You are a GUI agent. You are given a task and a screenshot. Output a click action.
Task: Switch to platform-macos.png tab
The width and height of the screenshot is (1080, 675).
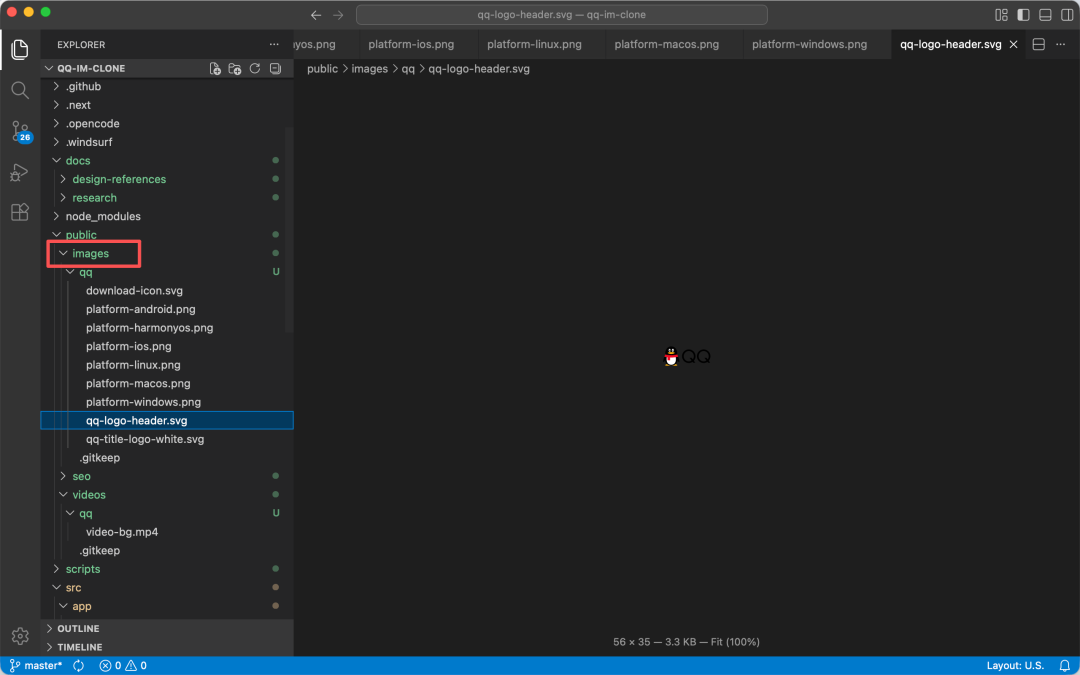point(667,45)
